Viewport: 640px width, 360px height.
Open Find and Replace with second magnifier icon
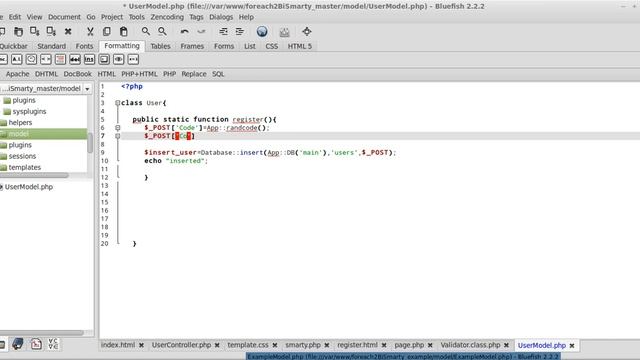point(162,31)
